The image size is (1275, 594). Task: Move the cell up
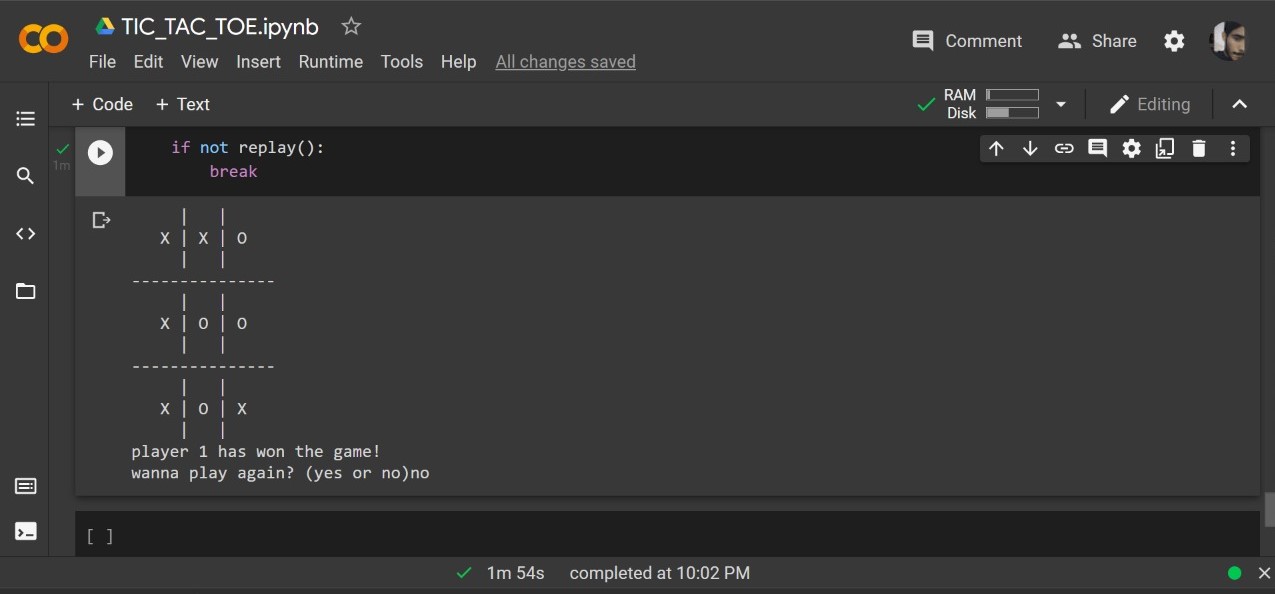996,147
